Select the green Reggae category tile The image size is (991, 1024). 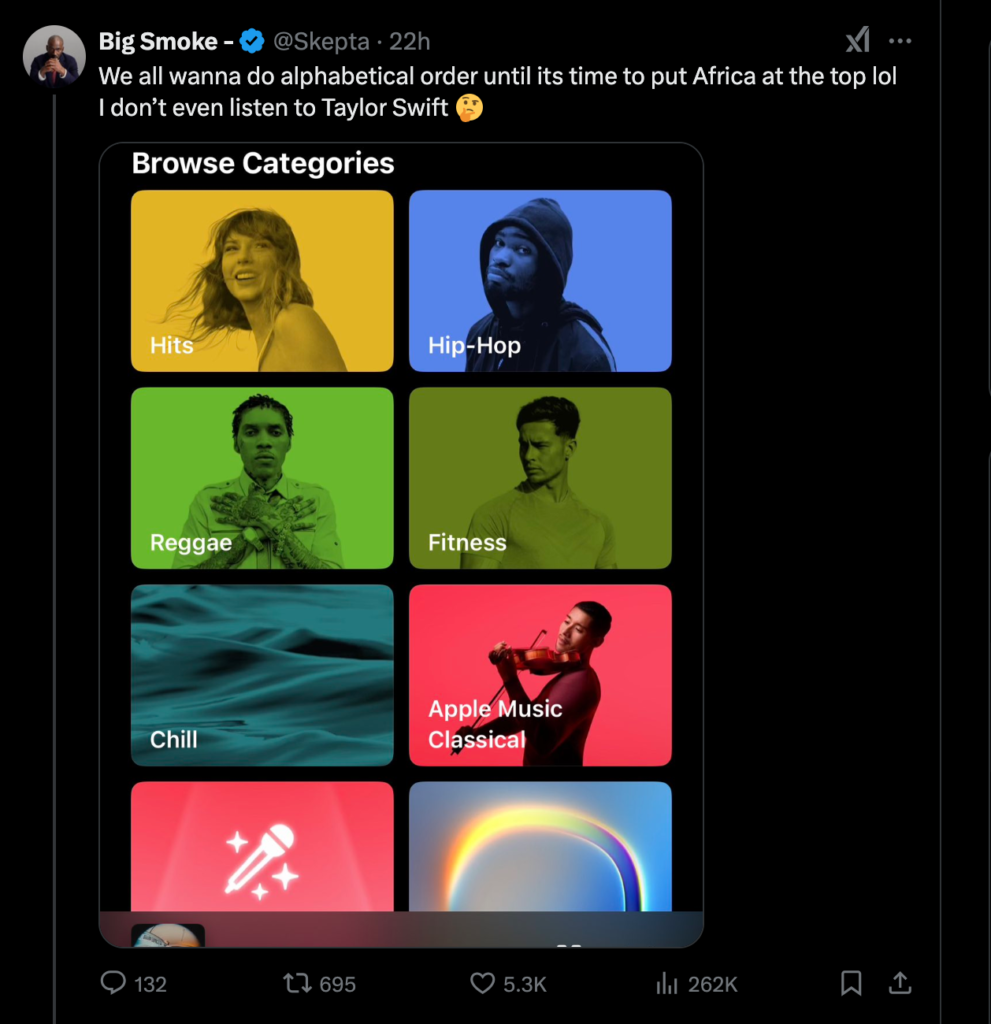point(262,478)
